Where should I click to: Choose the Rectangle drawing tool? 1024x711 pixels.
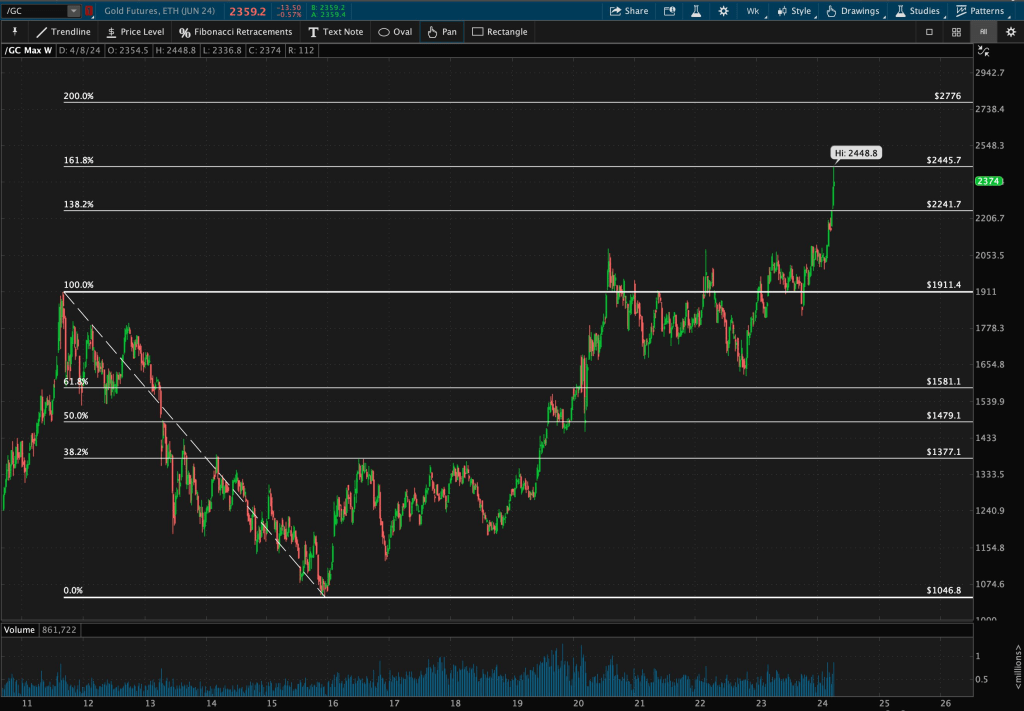(x=498, y=31)
